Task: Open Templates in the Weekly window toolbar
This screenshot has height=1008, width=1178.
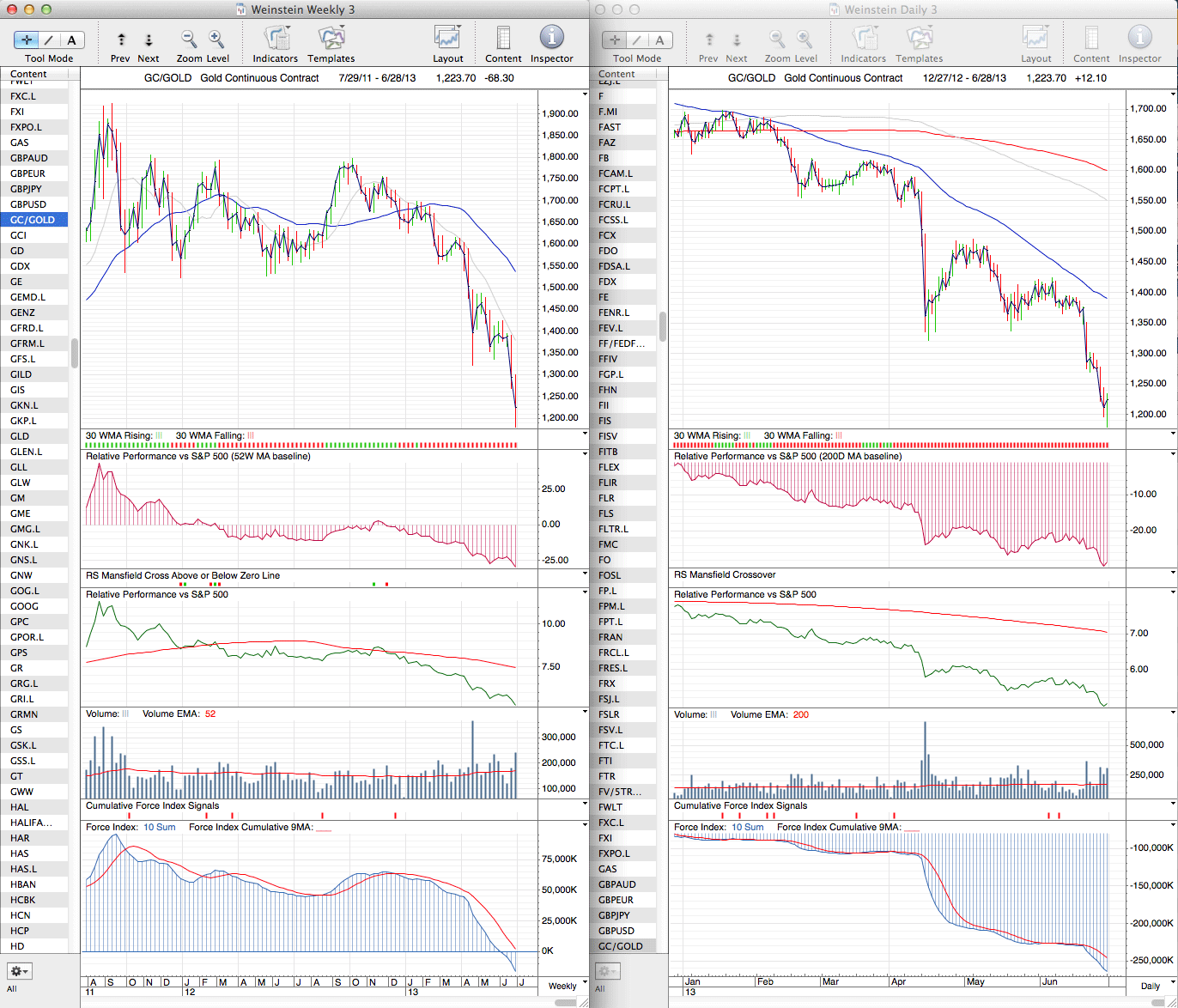Action: tap(331, 39)
